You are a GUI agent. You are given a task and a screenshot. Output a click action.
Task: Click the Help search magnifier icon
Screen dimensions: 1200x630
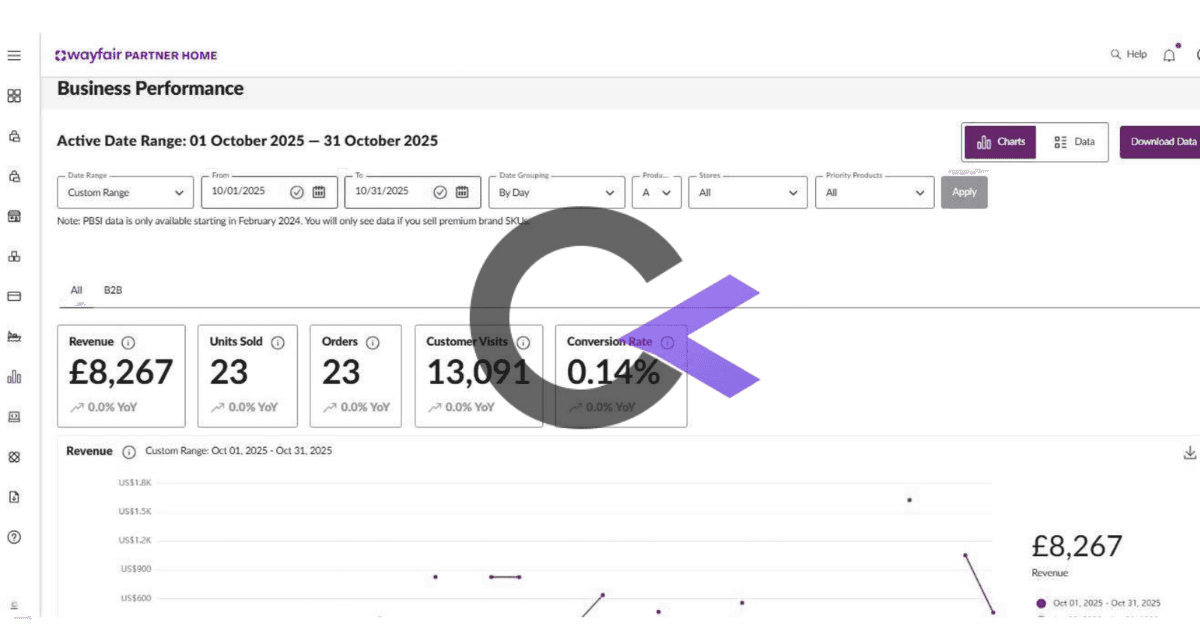pyautogui.click(x=1116, y=55)
